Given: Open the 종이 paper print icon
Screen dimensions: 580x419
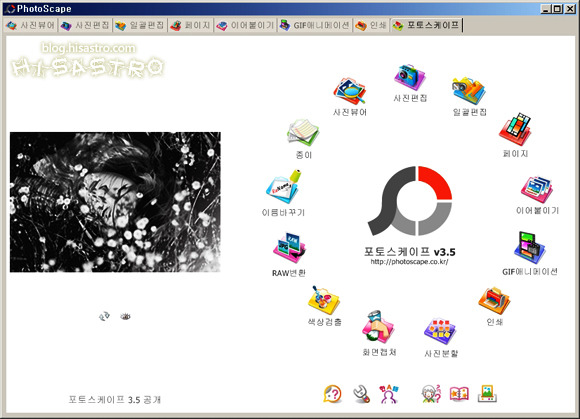Looking at the screenshot, I should (303, 132).
